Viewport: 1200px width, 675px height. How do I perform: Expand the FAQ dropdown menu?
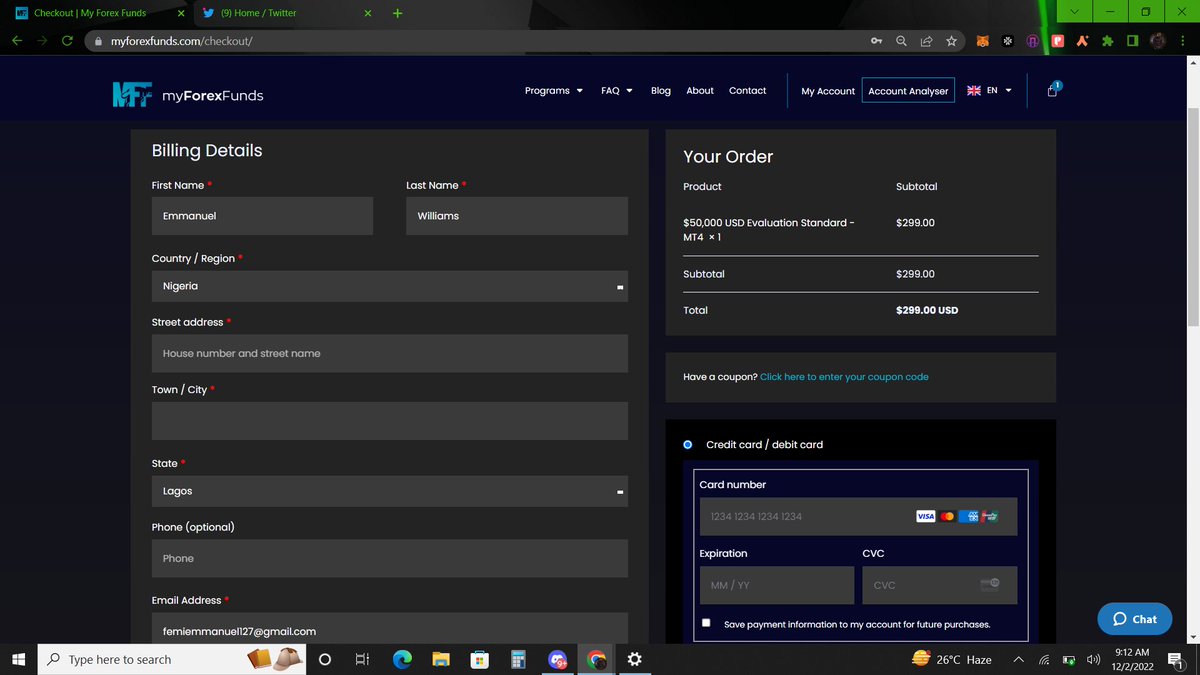coord(617,91)
